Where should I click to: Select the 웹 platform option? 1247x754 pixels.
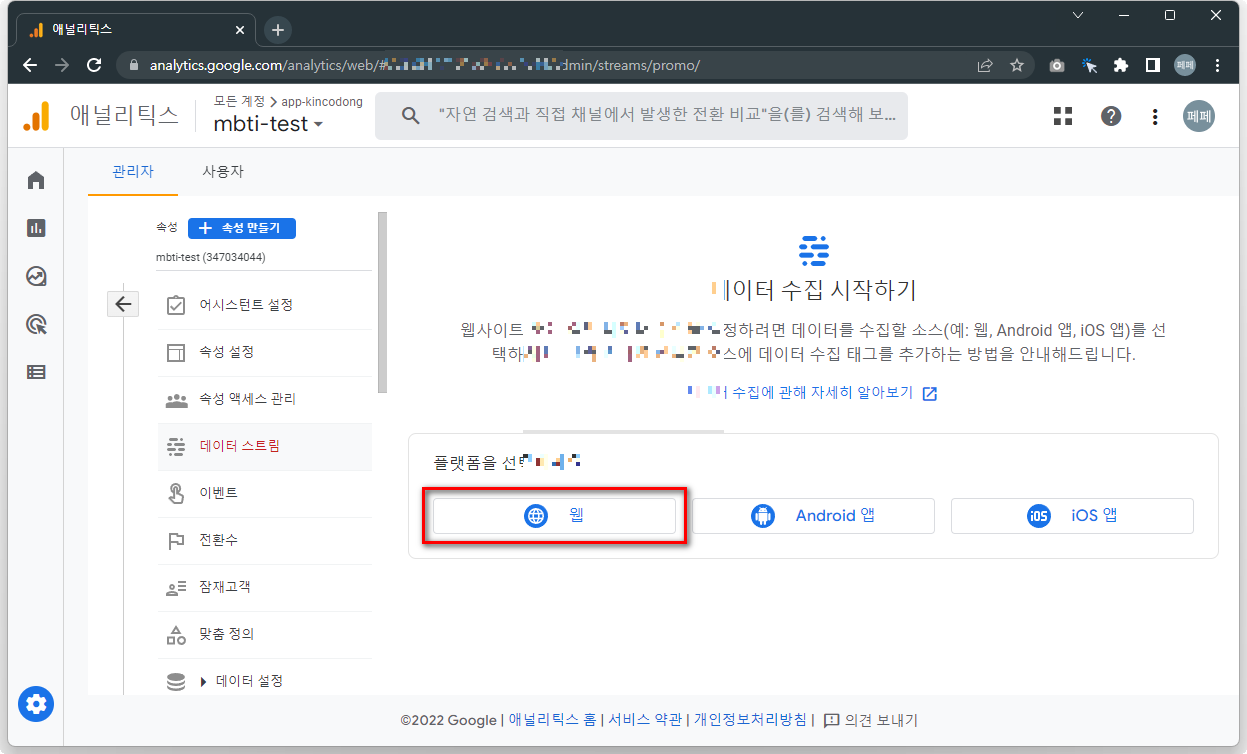click(x=556, y=516)
